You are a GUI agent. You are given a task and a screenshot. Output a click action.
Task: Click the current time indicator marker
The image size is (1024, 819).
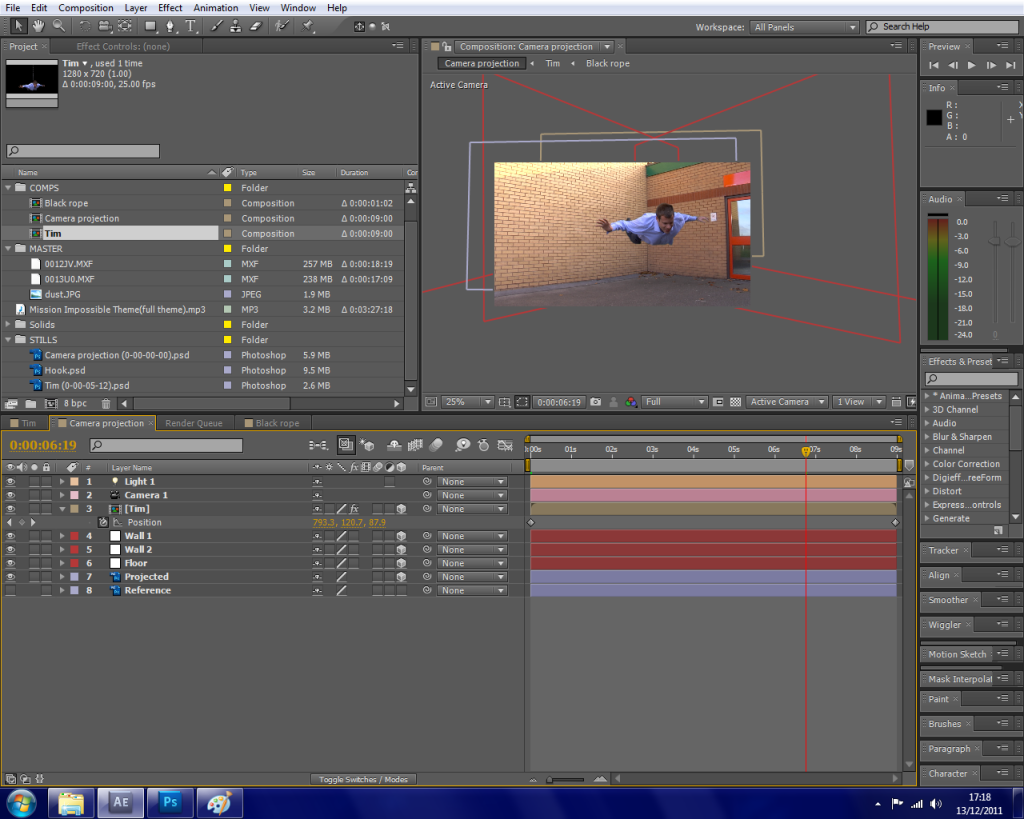[x=806, y=451]
